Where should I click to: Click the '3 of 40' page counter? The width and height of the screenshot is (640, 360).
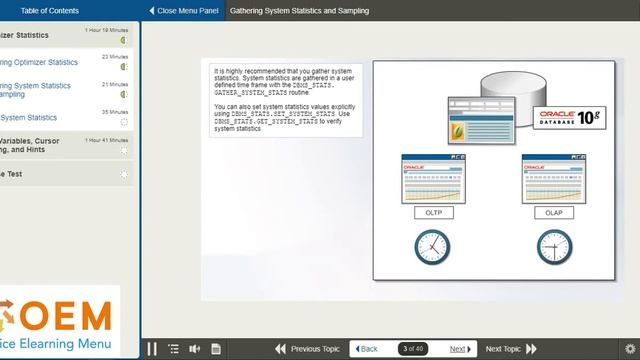click(413, 349)
